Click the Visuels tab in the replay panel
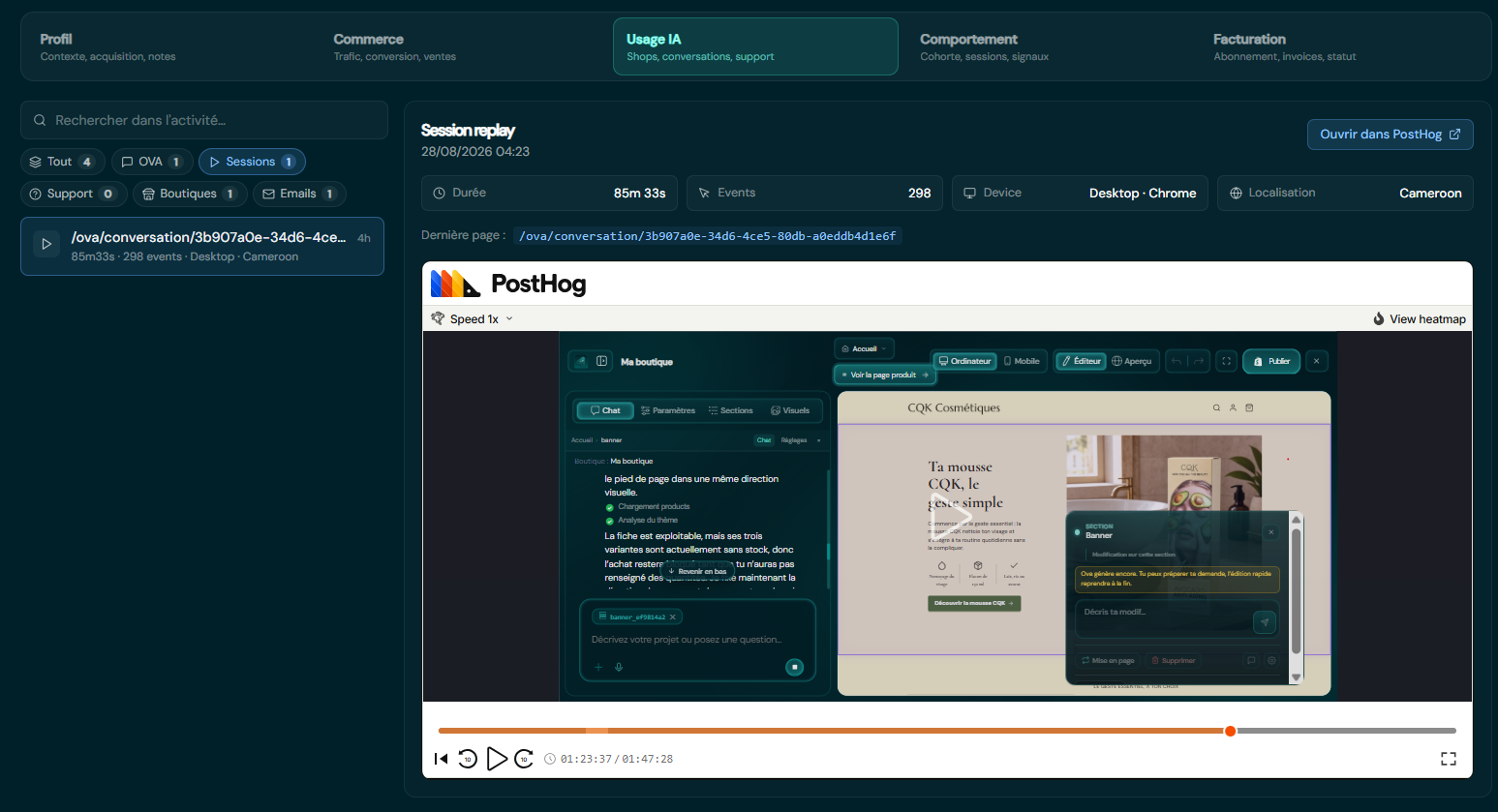Screen dimensions: 1498x812 click(790, 410)
